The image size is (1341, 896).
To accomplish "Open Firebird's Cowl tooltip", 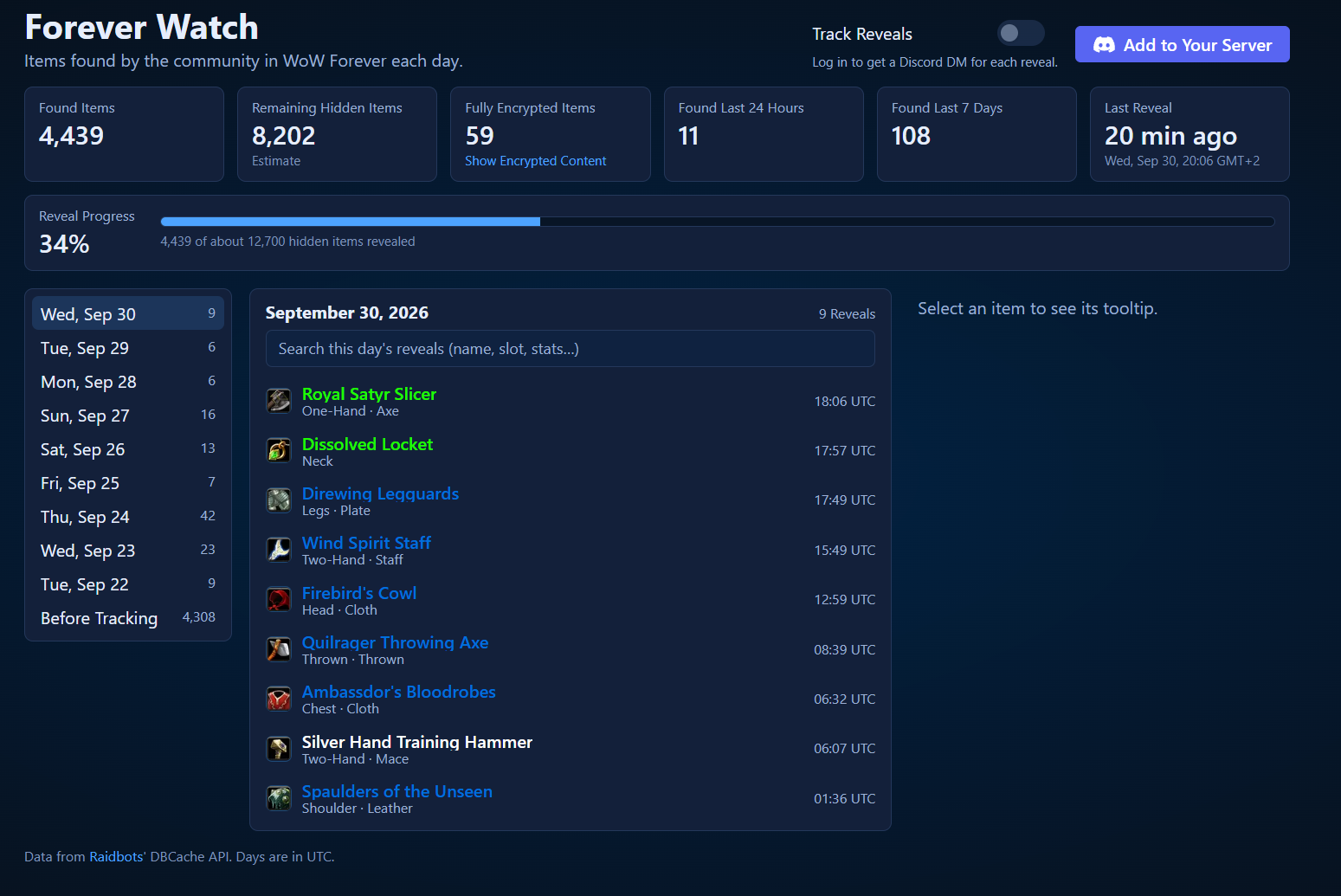I will 359,593.
